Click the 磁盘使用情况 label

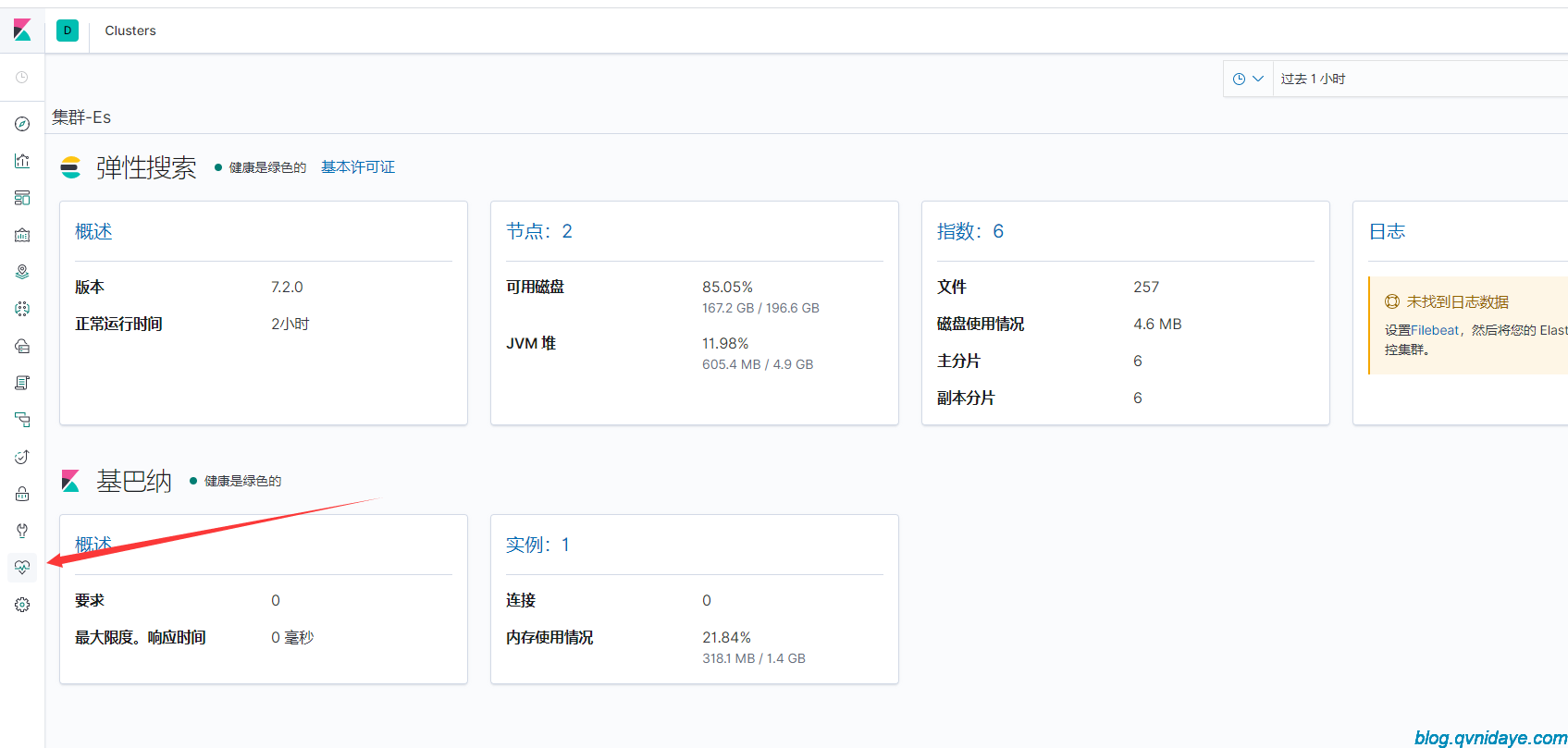click(981, 324)
